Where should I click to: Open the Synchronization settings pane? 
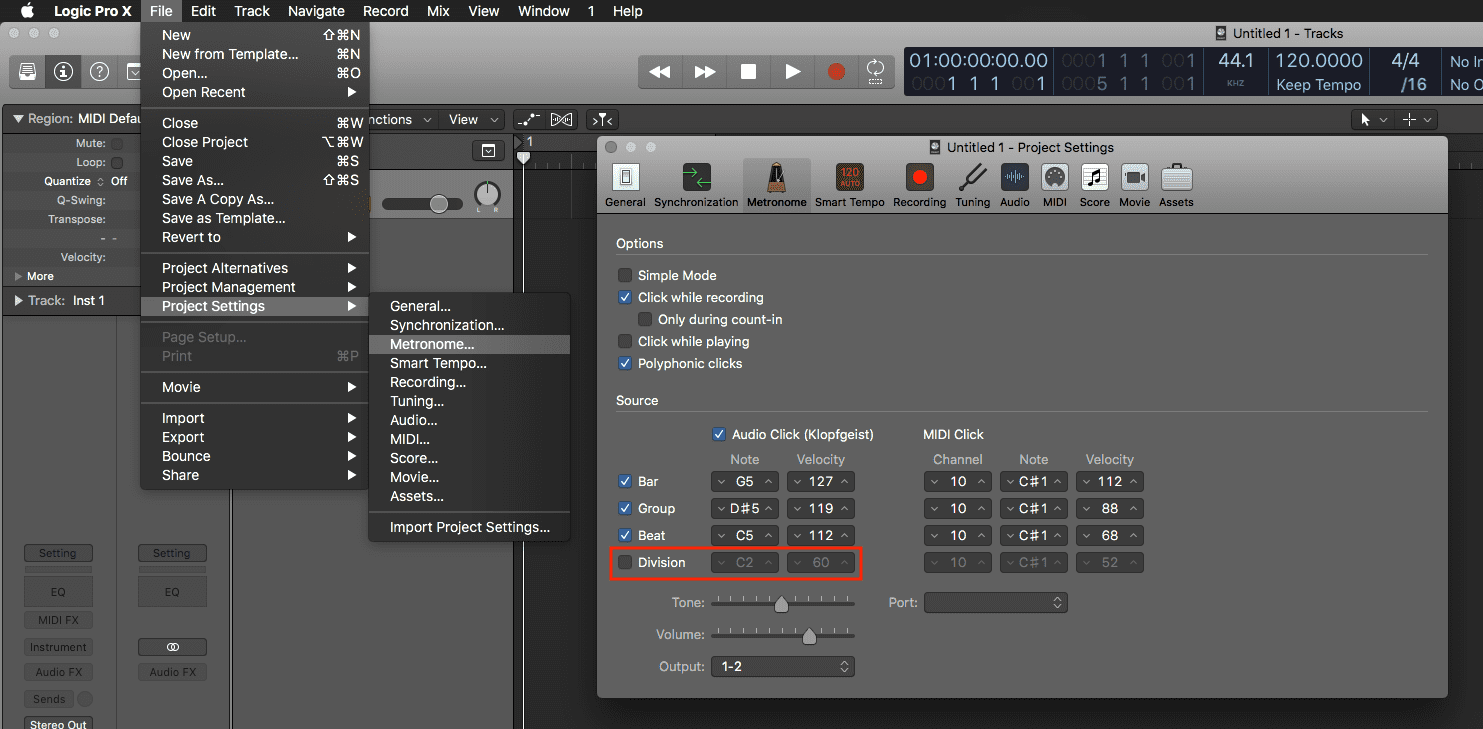click(696, 185)
